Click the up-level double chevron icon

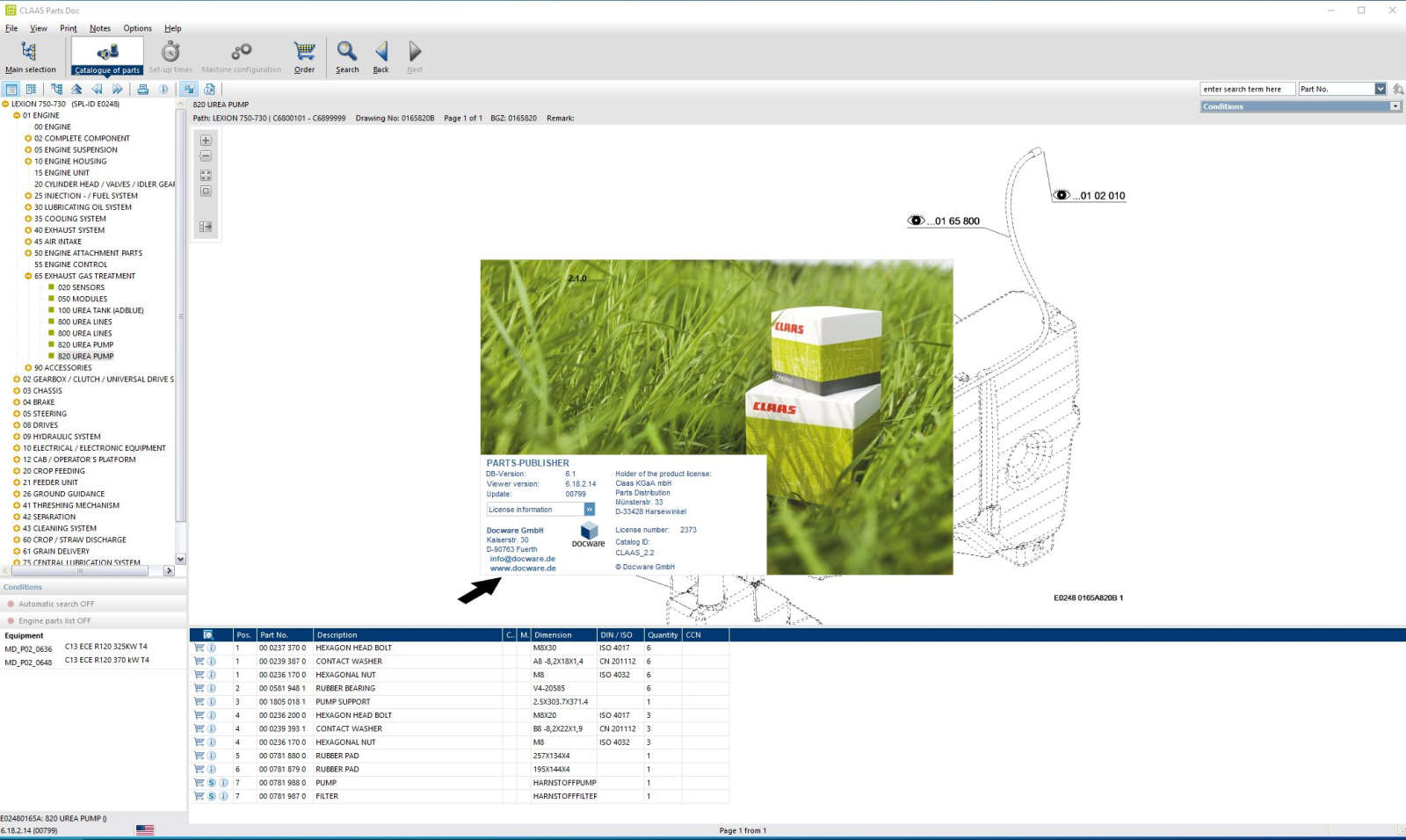click(x=76, y=89)
